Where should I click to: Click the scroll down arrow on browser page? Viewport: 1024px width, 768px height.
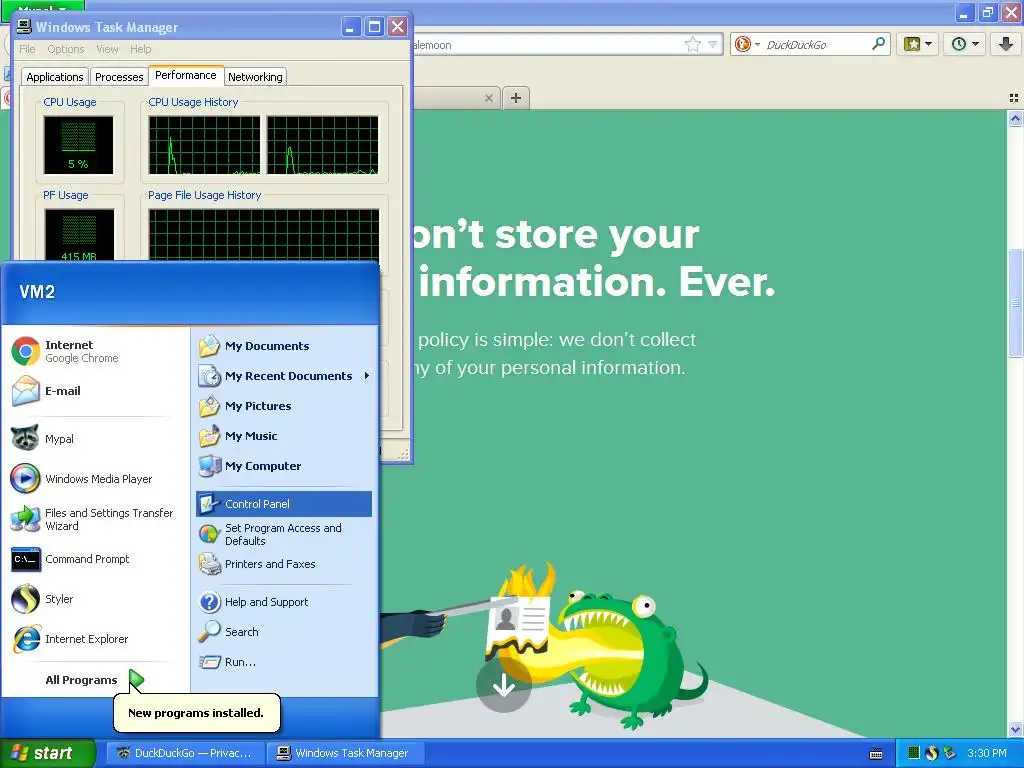(1015, 729)
